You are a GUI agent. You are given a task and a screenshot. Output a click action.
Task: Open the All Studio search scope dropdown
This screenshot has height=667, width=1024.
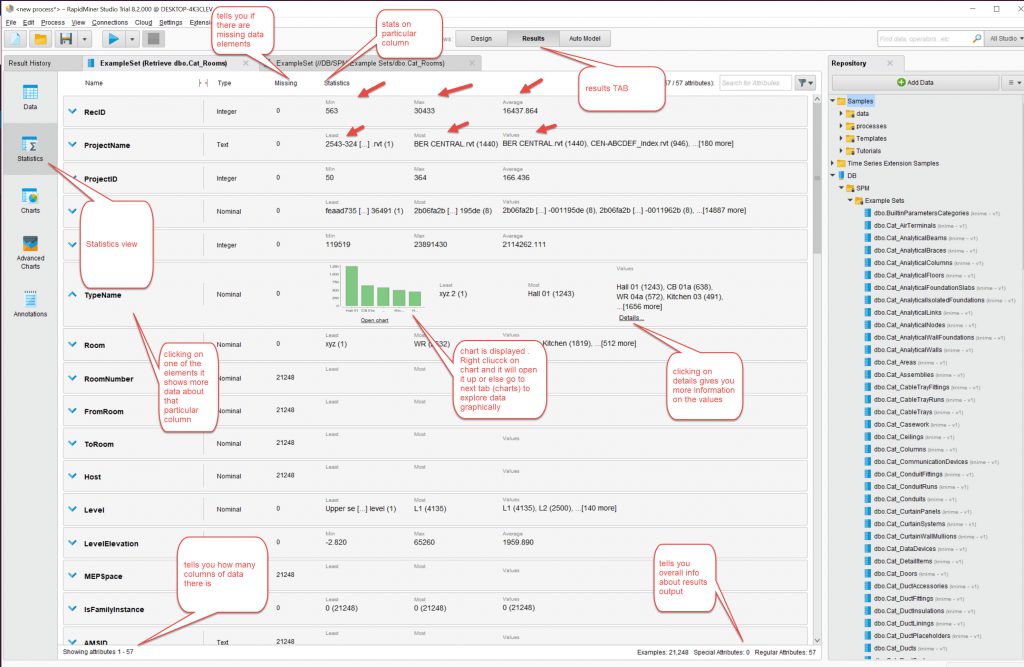click(1003, 38)
